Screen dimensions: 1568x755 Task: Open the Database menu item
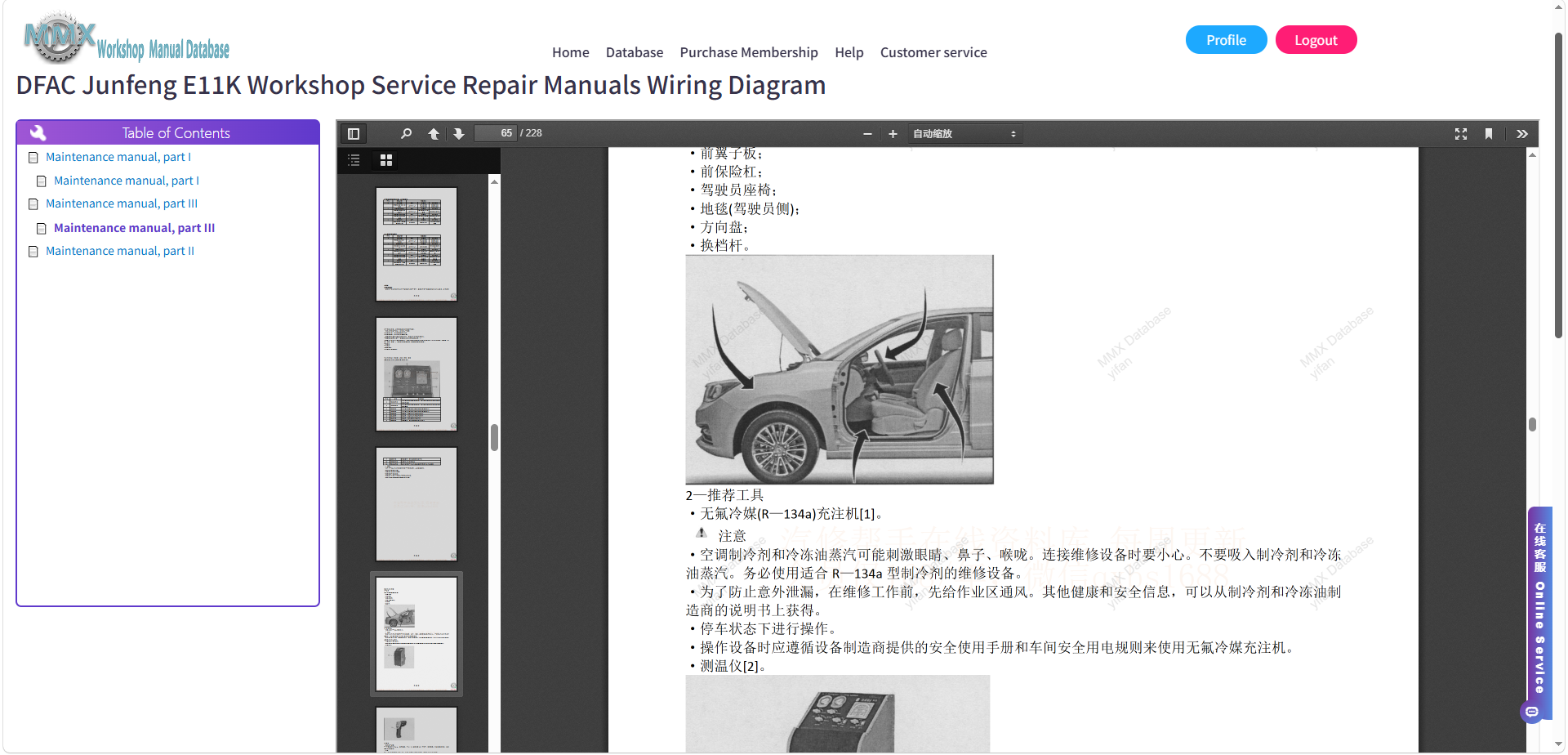pos(635,52)
